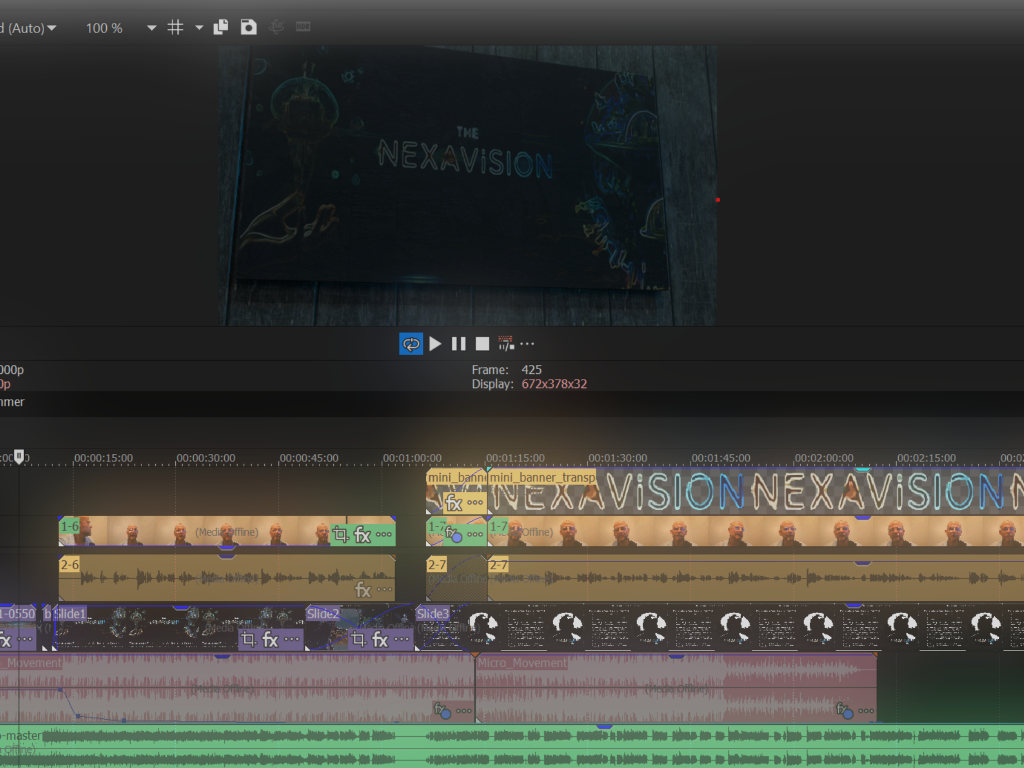
Task: Toggle the HDR preview indicator
Action: pyautogui.click(x=302, y=27)
